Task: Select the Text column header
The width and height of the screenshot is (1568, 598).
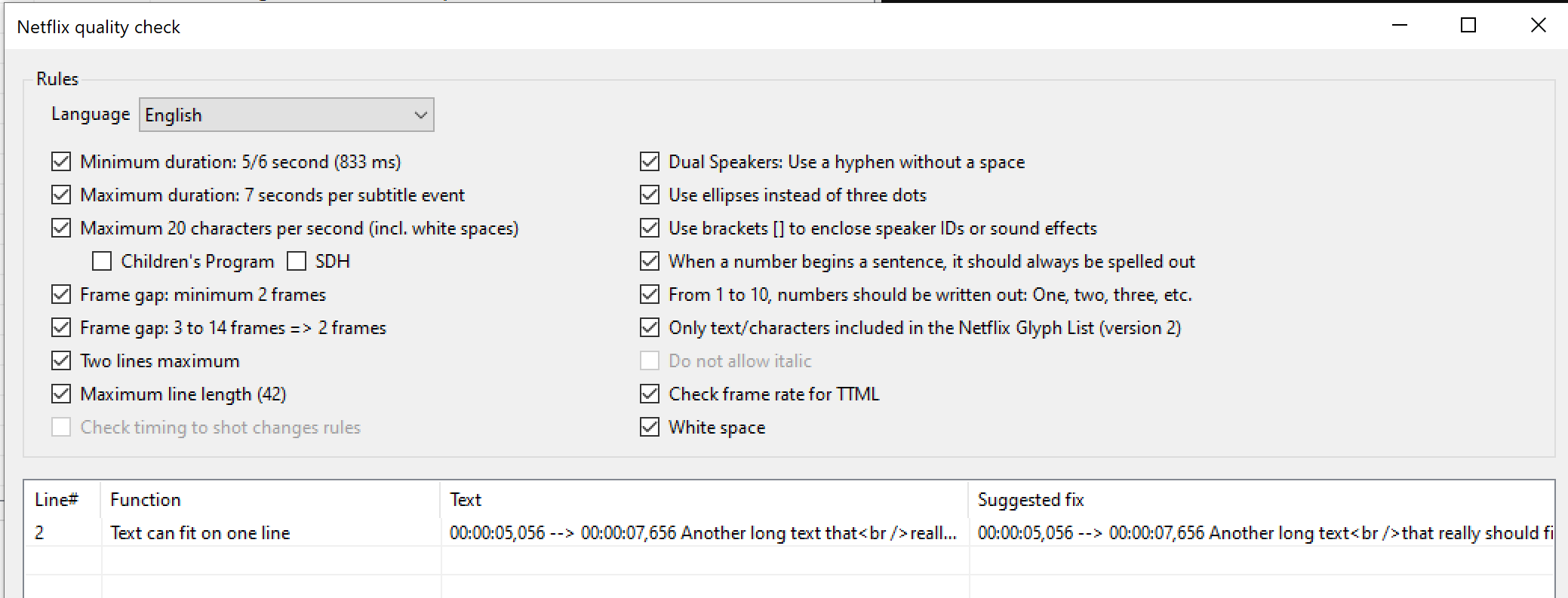Action: click(x=465, y=499)
